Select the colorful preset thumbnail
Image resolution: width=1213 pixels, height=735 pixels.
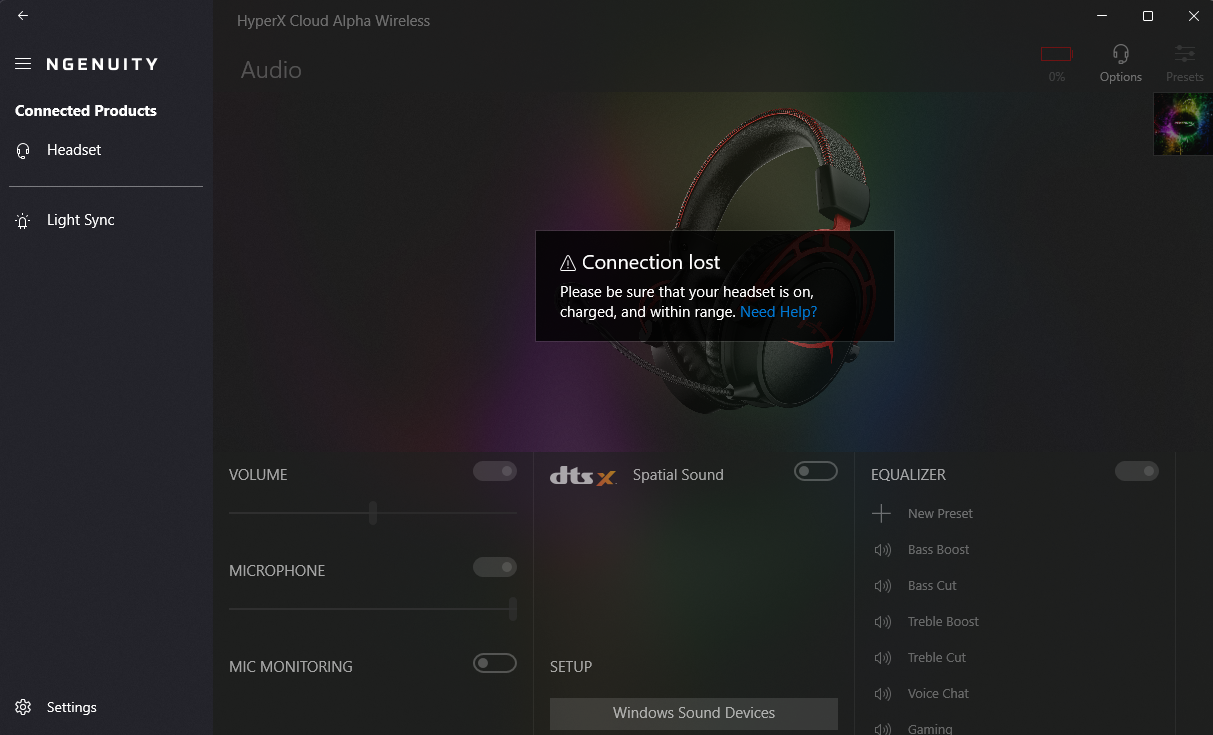pos(1183,124)
